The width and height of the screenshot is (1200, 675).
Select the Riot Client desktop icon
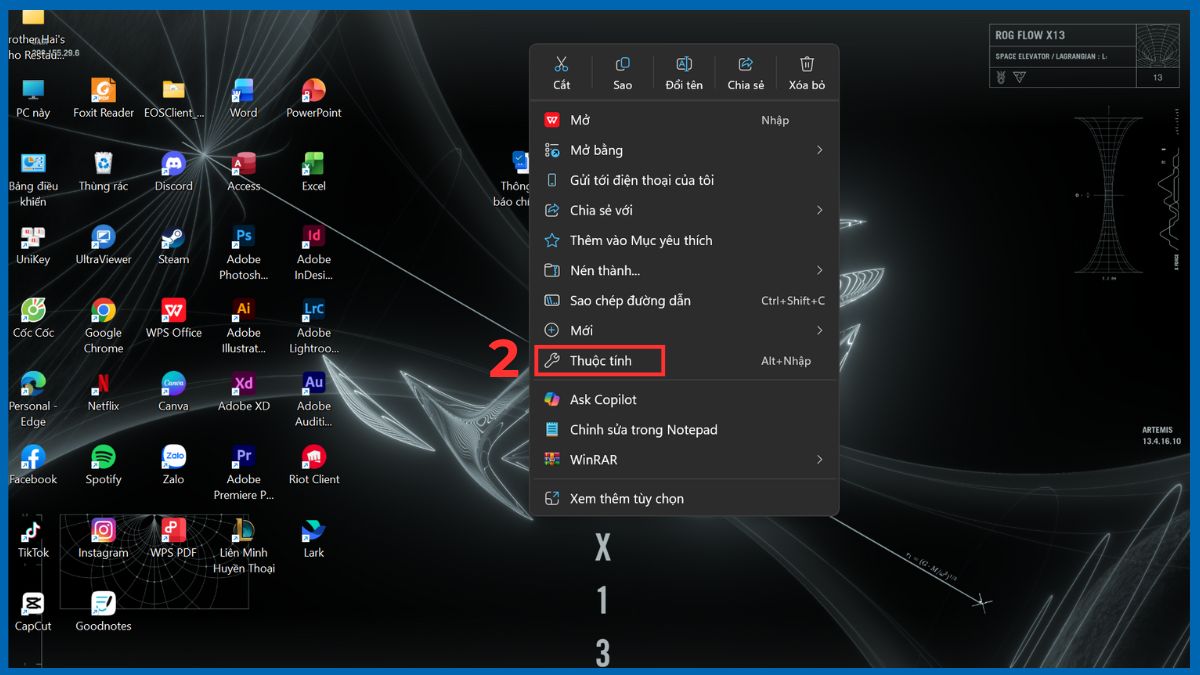point(314,465)
